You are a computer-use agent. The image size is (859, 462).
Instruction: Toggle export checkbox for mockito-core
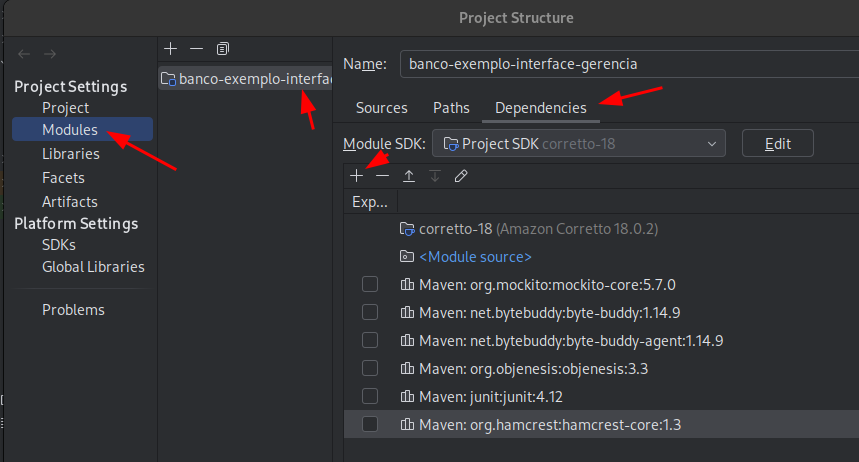[x=370, y=284]
